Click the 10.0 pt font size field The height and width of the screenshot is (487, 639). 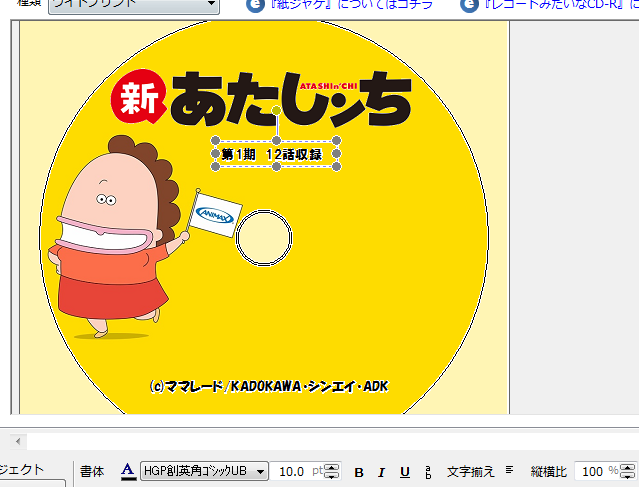[x=297, y=472]
